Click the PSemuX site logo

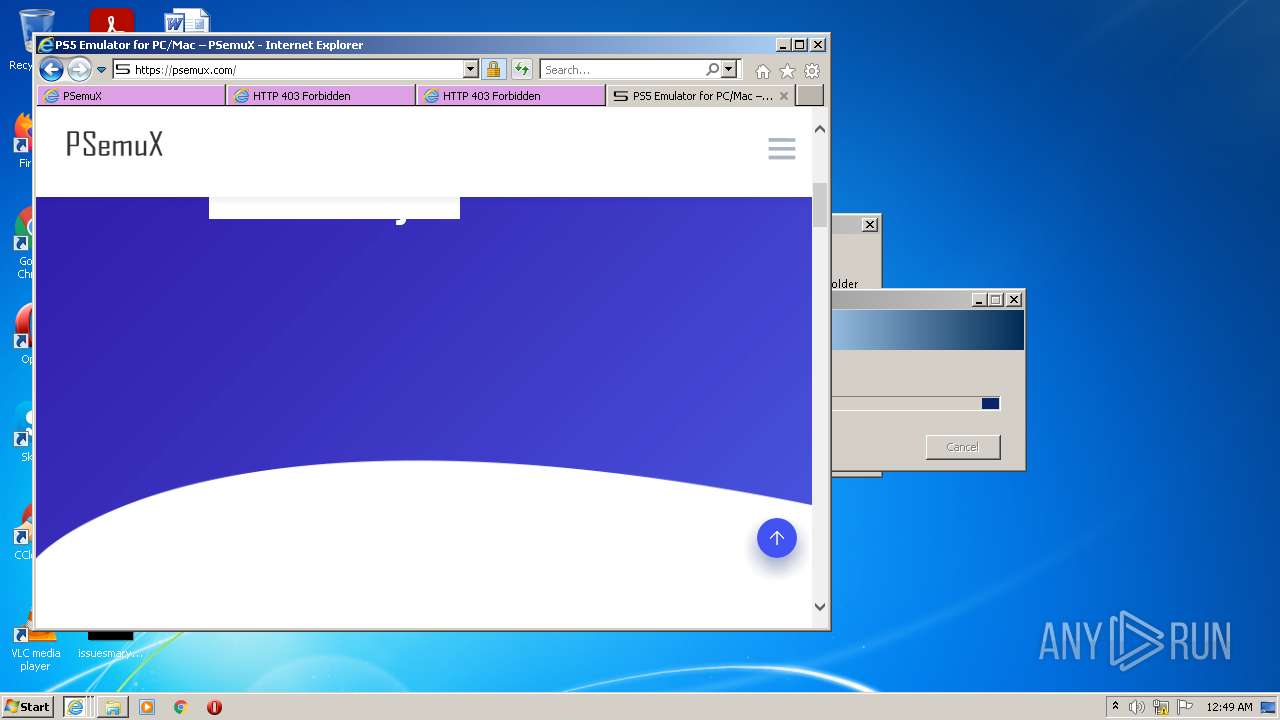114,145
